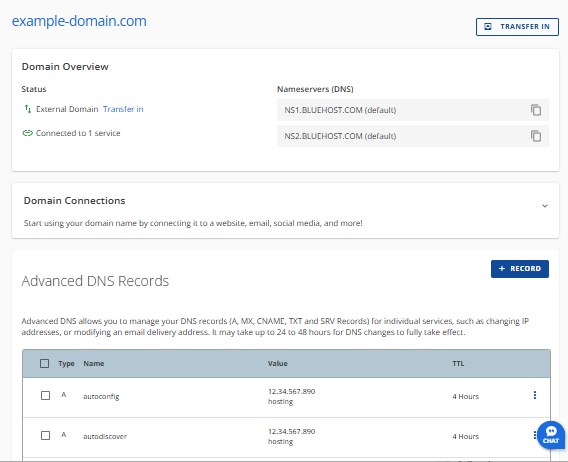Open the example-domain.com title link
This screenshot has width=568, height=462.
click(79, 21)
